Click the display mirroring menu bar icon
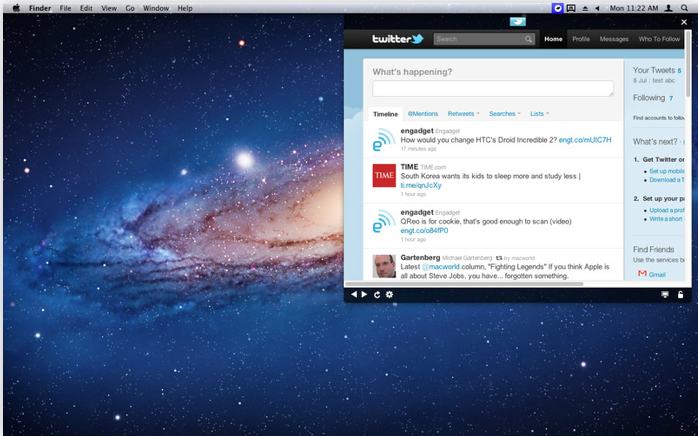 click(571, 8)
